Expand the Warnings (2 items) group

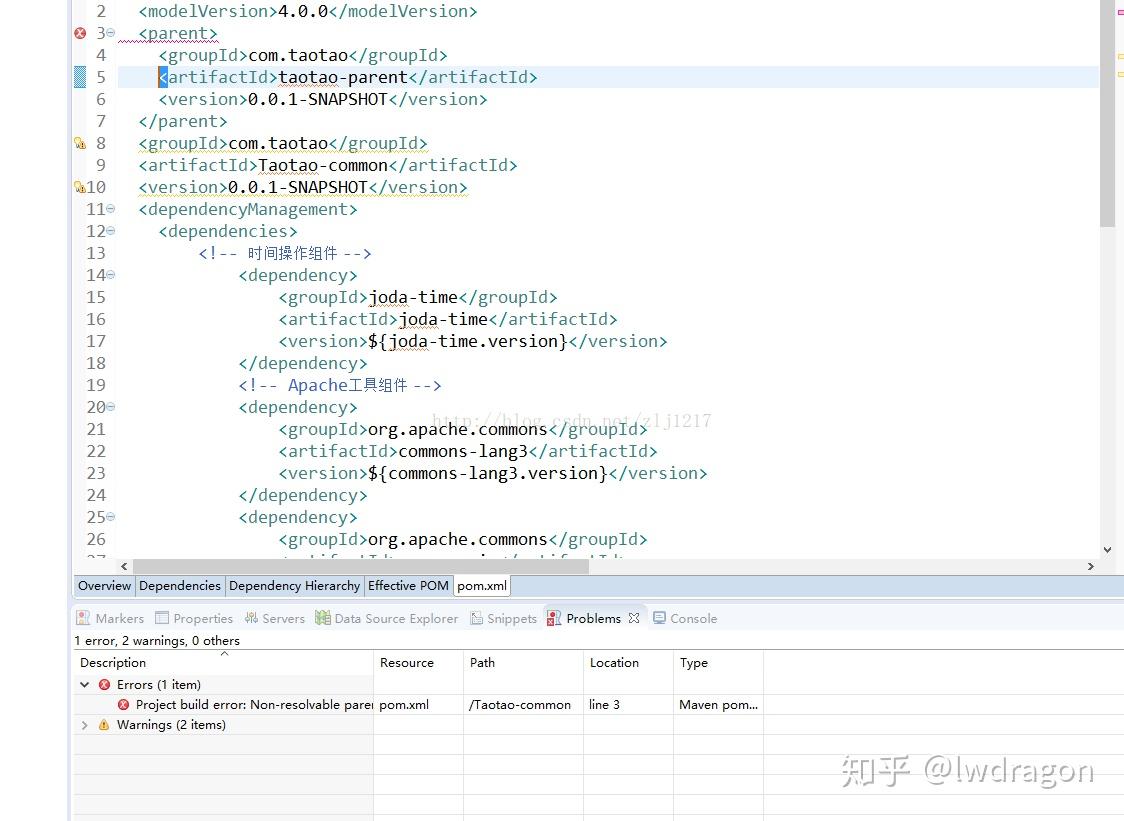pos(85,724)
